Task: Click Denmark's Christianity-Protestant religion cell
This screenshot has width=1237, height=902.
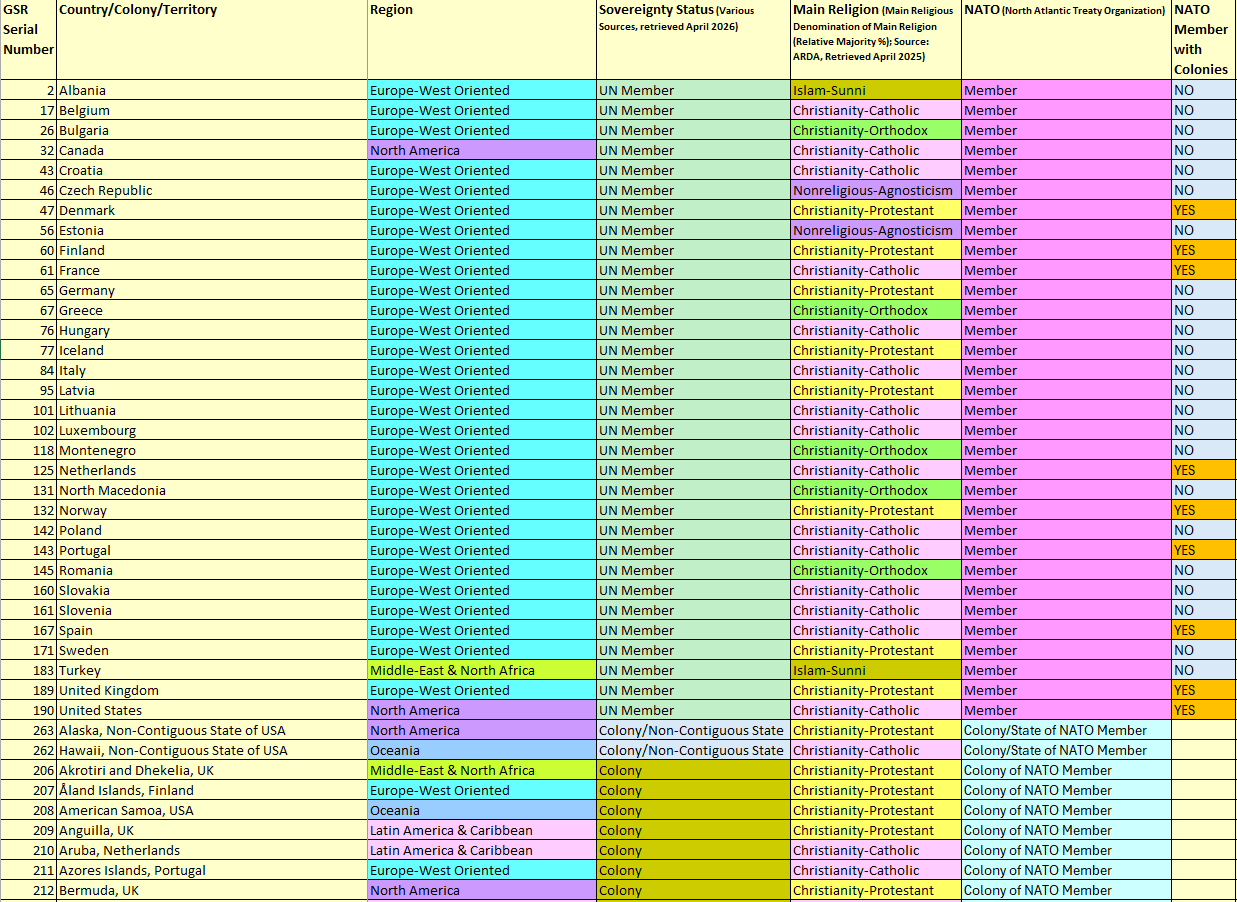Action: [x=876, y=210]
